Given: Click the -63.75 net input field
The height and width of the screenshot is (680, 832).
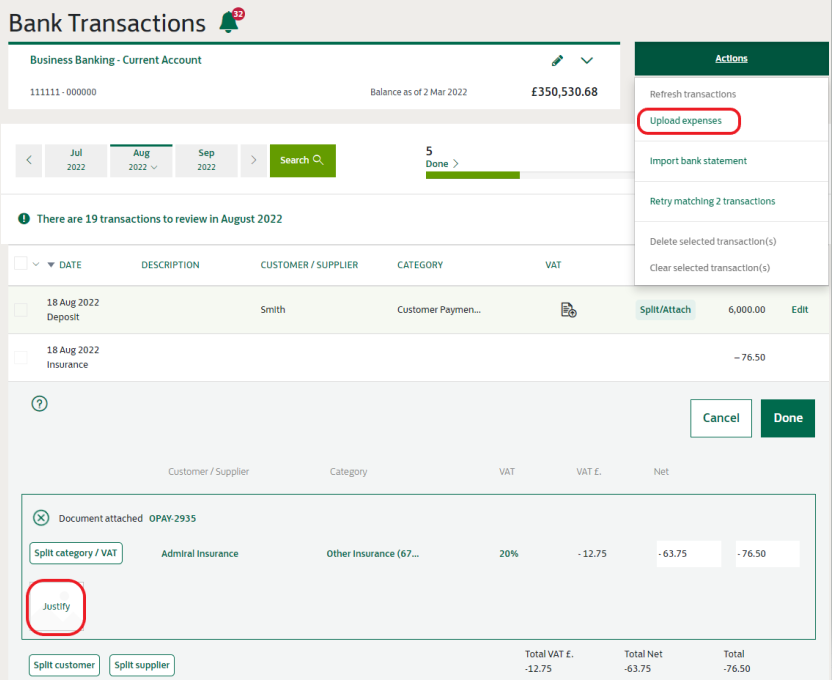Looking at the screenshot, I should [x=689, y=554].
